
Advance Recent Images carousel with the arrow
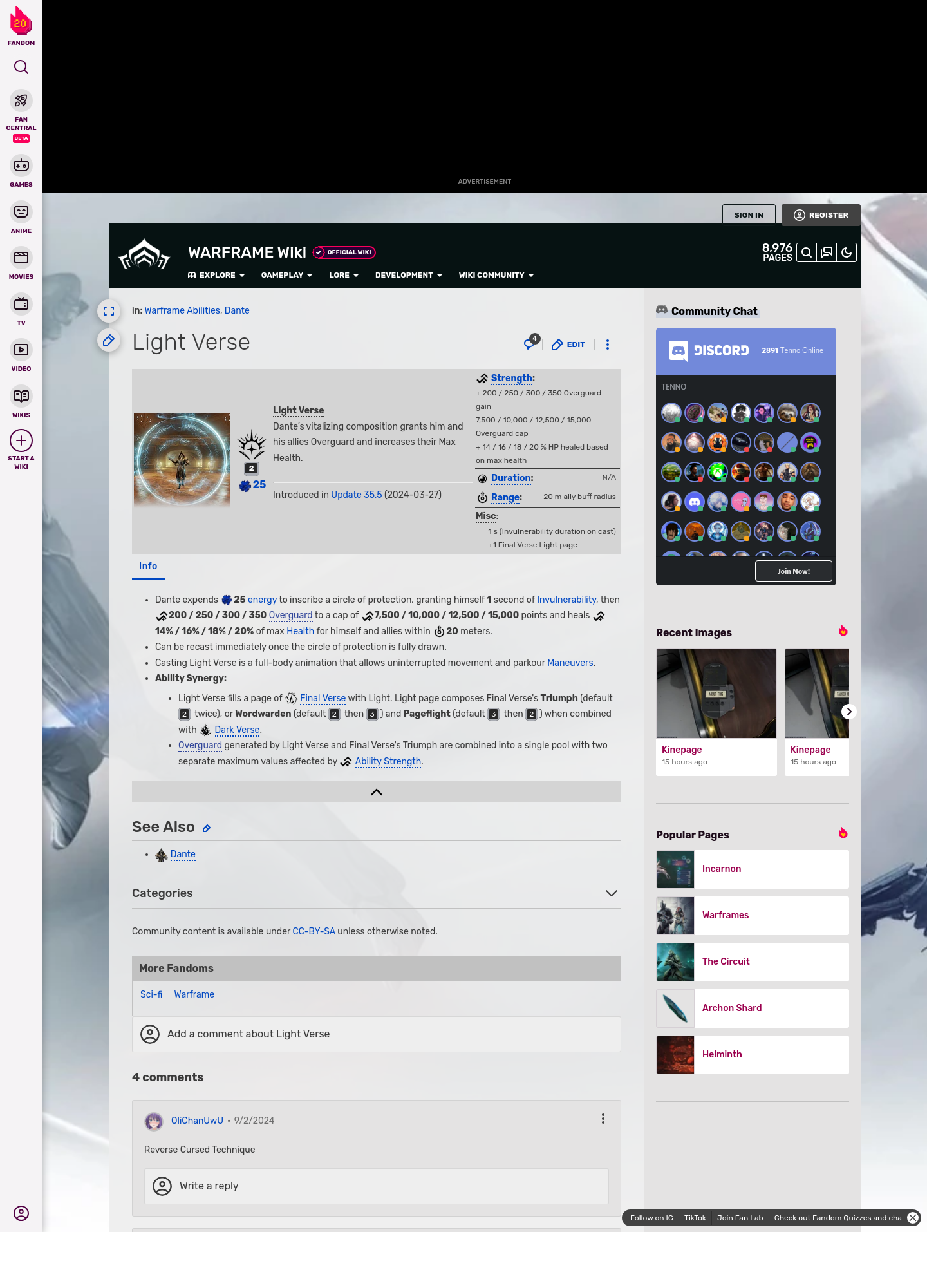[849, 712]
